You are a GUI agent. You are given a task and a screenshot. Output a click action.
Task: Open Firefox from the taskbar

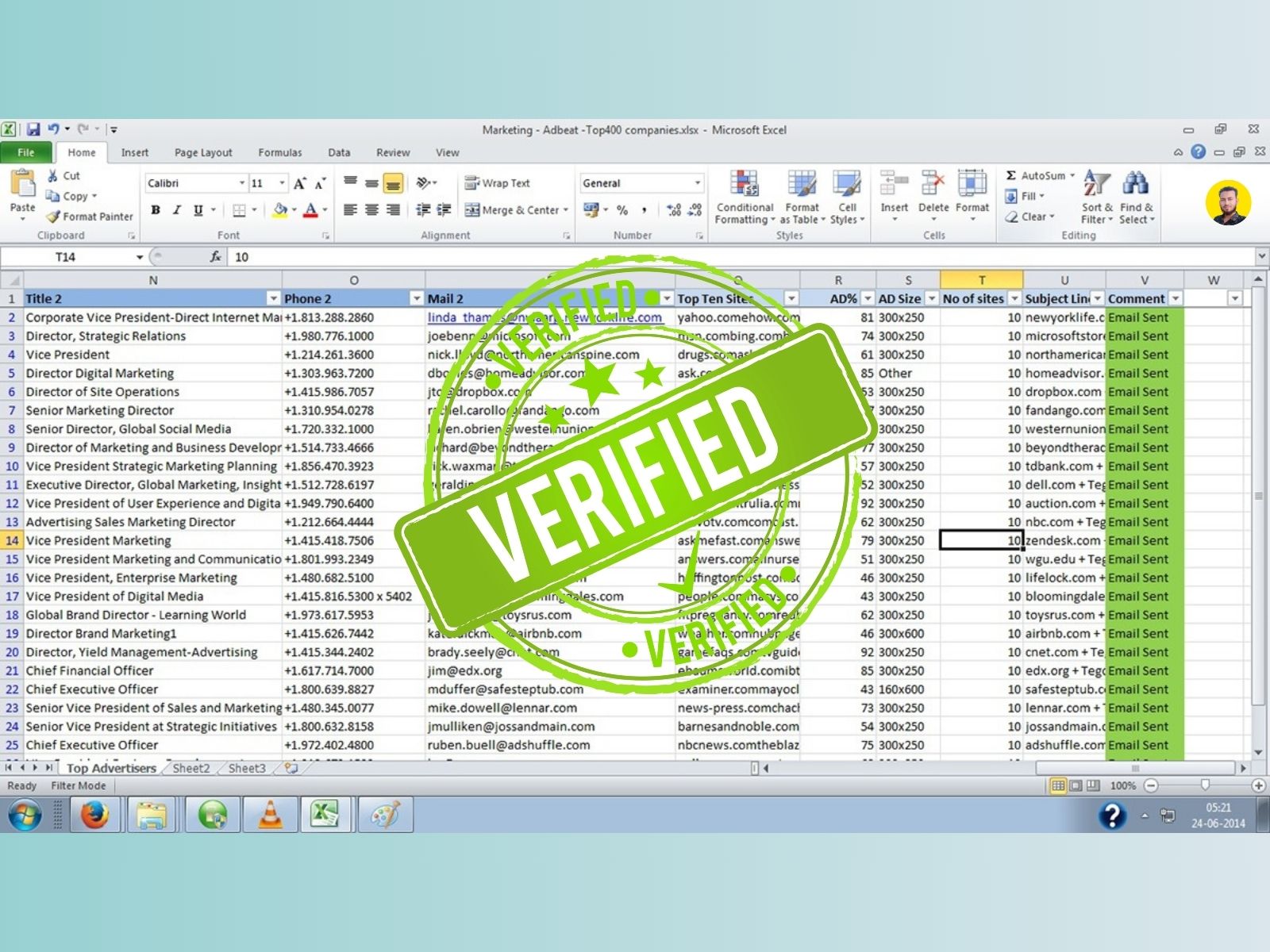pyautogui.click(x=94, y=815)
